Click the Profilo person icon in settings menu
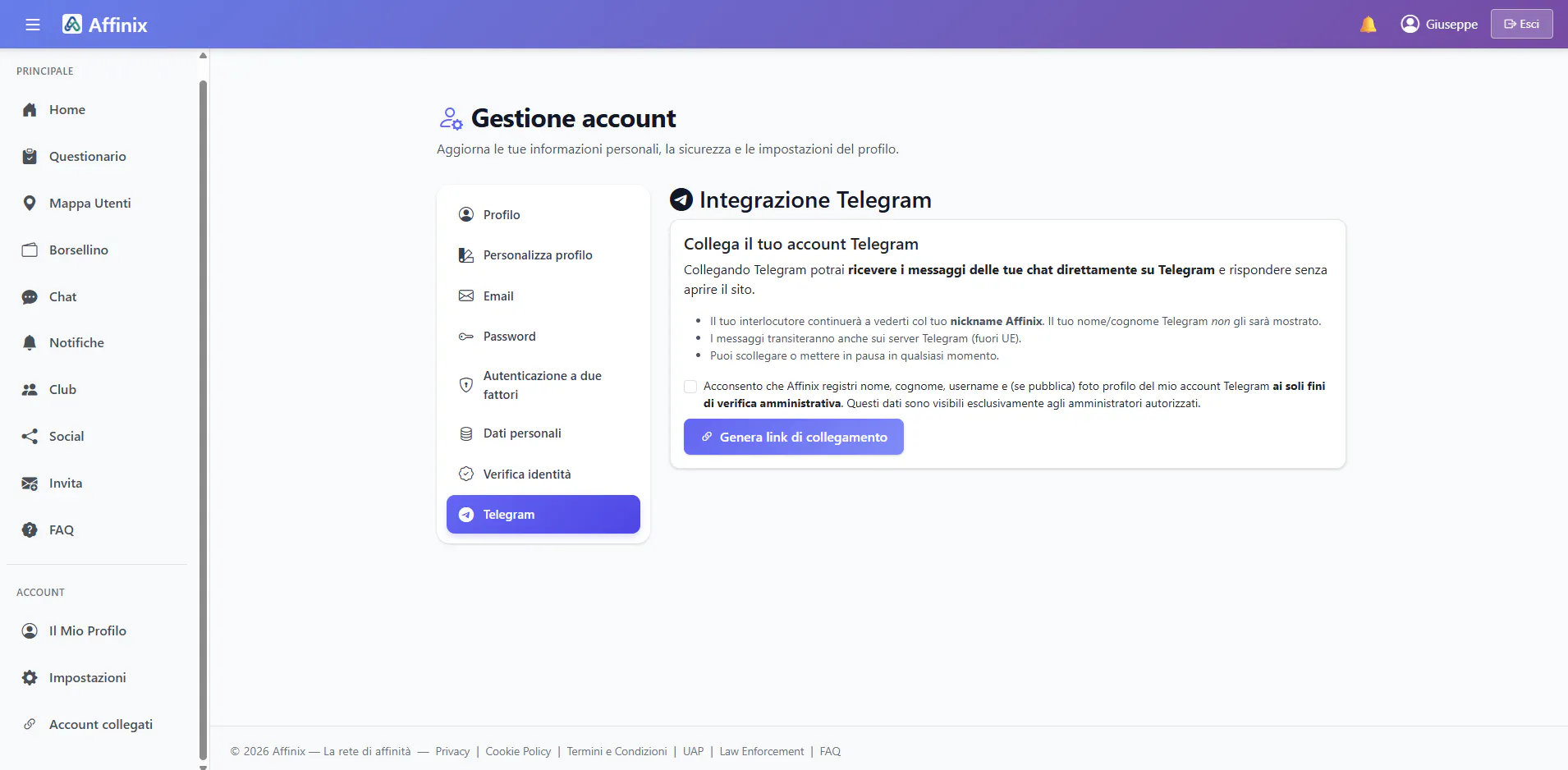Screen dimensions: 1568x770 (466, 215)
